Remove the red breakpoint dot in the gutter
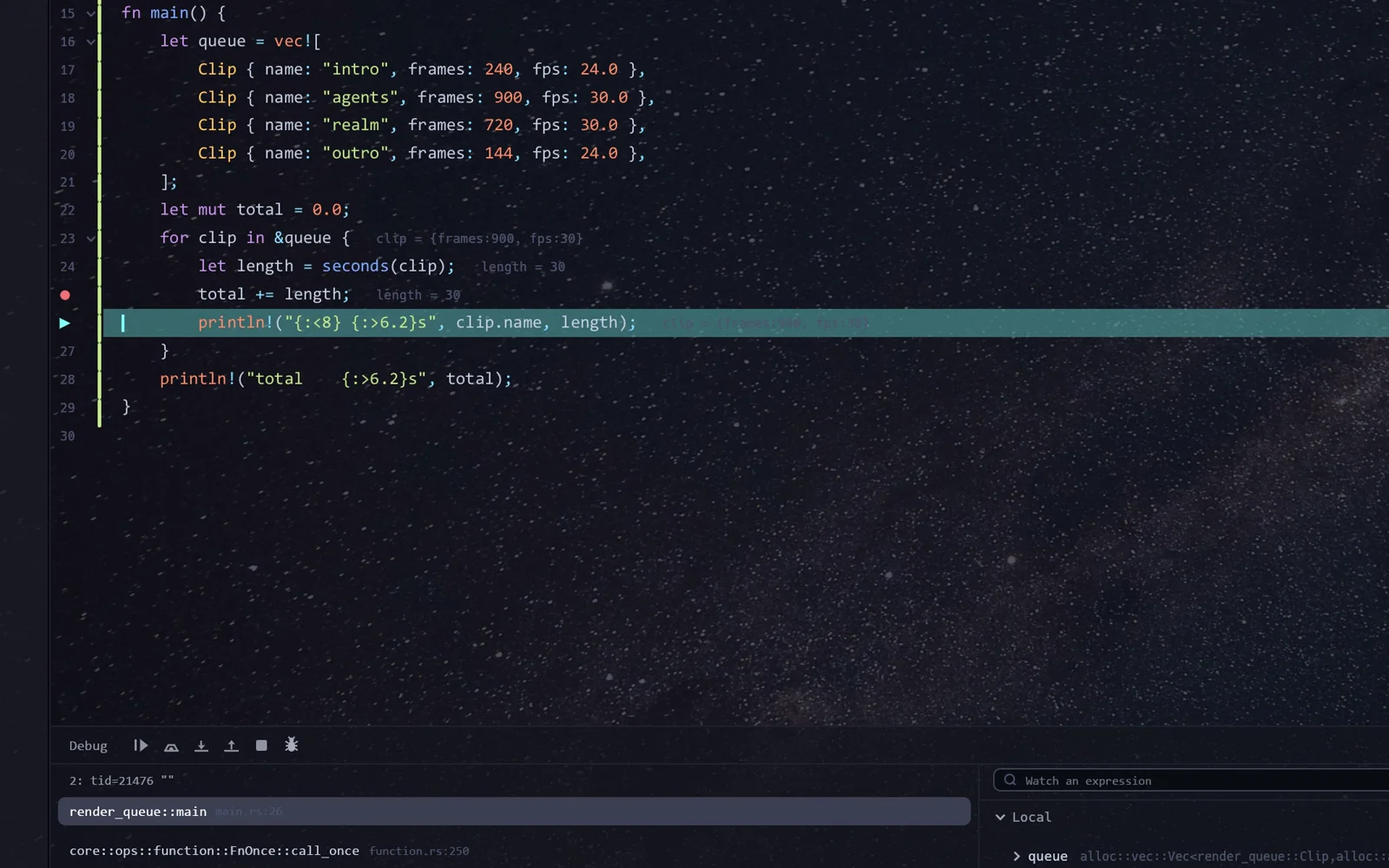The height and width of the screenshot is (868, 1389). [x=65, y=295]
